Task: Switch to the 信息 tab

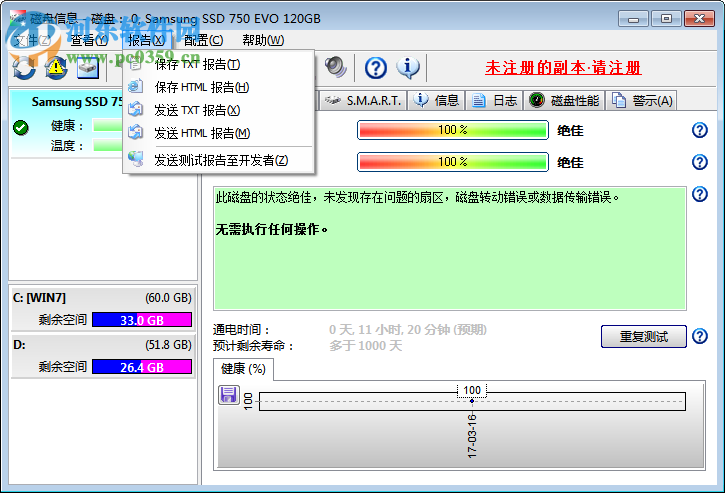Action: point(436,100)
